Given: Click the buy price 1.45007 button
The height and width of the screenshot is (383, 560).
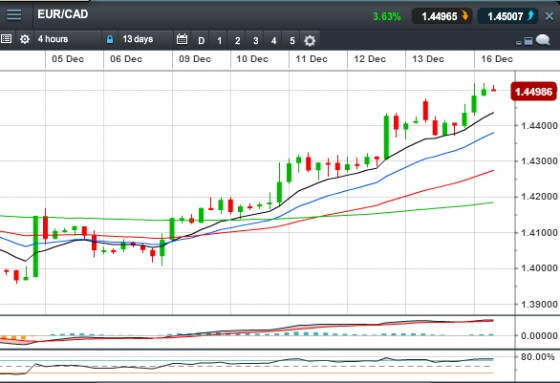Looking at the screenshot, I should coord(508,16).
